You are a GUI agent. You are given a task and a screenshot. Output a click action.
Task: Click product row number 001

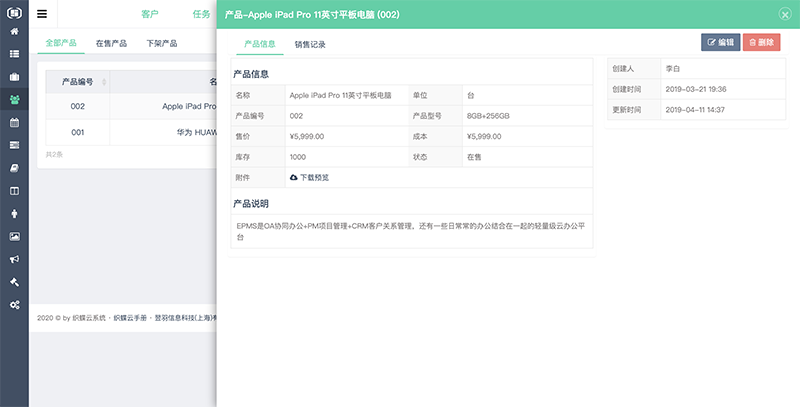(x=78, y=132)
